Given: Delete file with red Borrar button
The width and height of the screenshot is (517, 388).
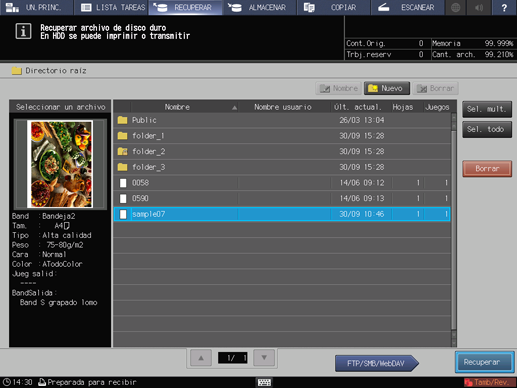Looking at the screenshot, I should [x=487, y=169].
